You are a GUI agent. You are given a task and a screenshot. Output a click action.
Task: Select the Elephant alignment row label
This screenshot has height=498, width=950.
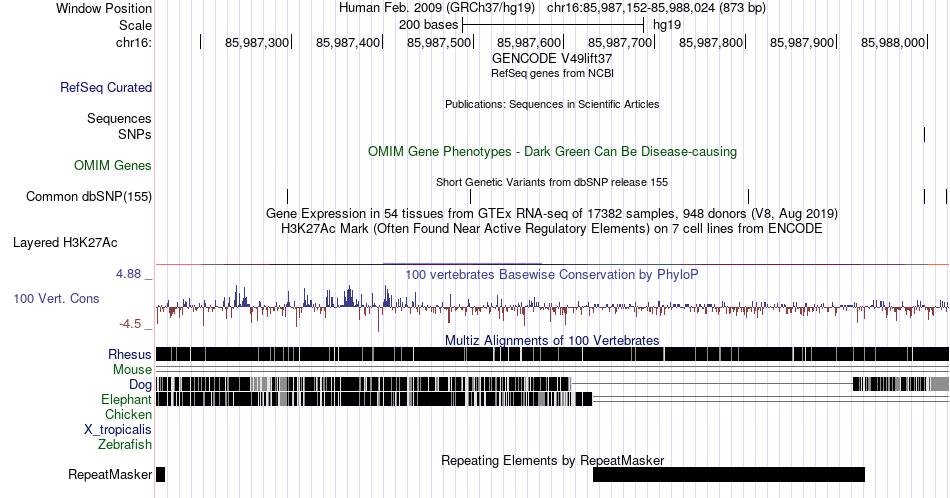tap(126, 399)
